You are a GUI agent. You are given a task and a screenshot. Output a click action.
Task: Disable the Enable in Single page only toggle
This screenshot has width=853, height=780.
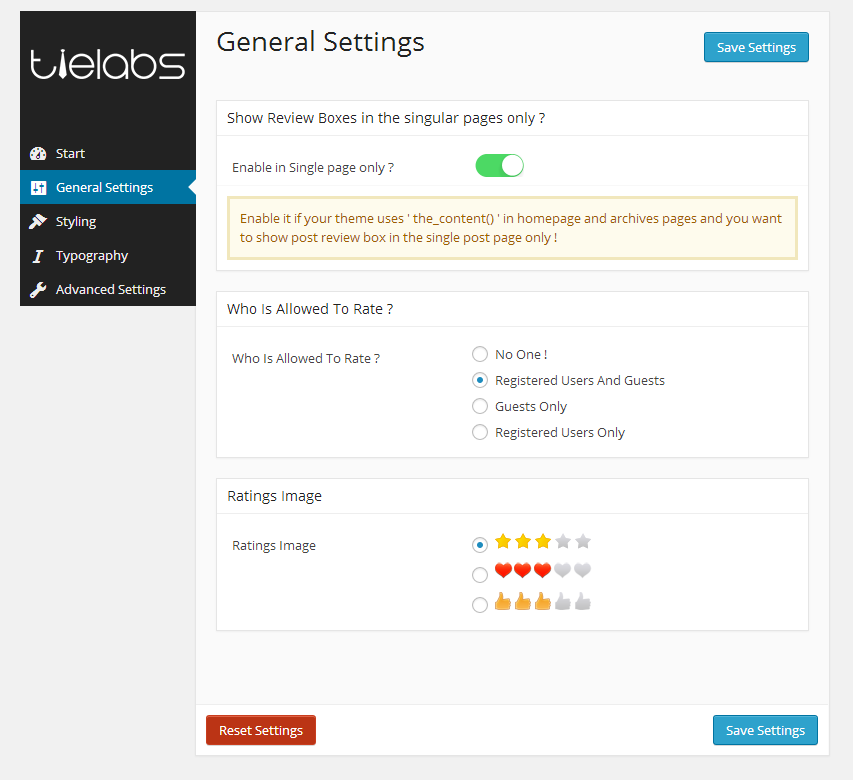tap(499, 167)
